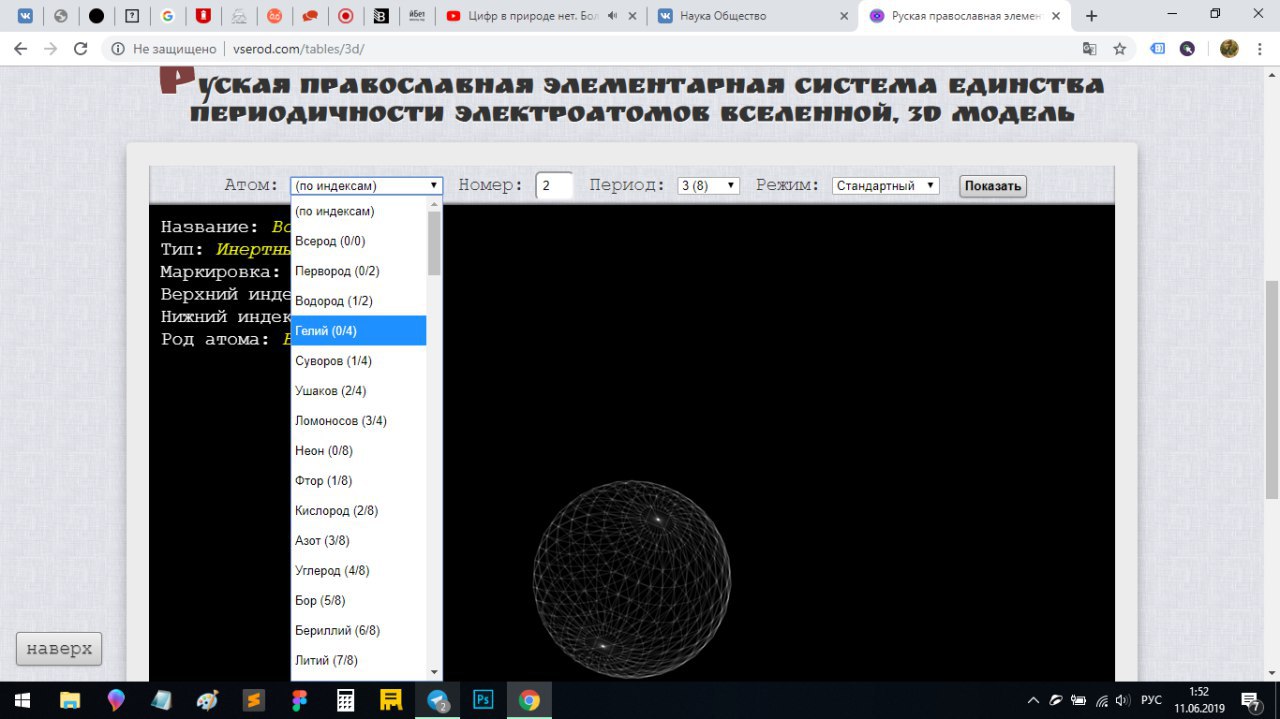Screen dimensions: 1280x719
Task: Mute the YouTube tab speaker icon
Action: click(x=612, y=16)
